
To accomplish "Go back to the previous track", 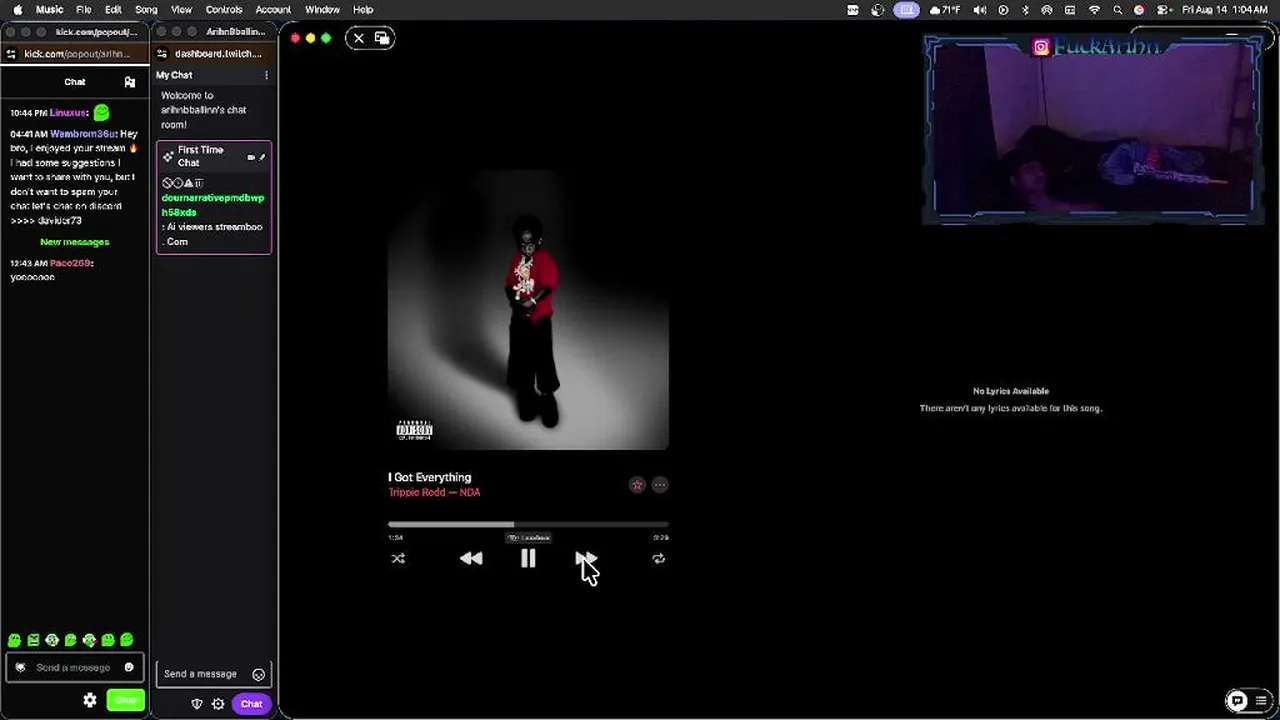I will point(471,559).
